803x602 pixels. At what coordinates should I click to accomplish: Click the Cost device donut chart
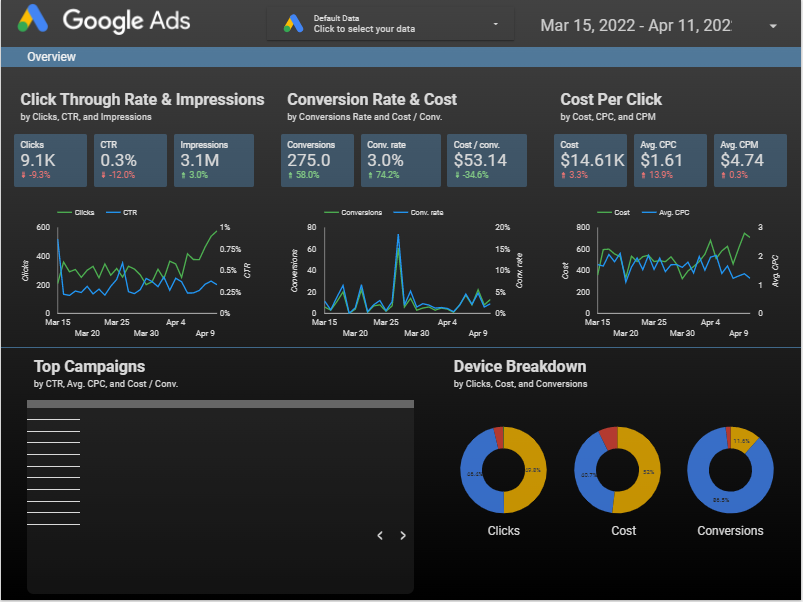coord(618,470)
